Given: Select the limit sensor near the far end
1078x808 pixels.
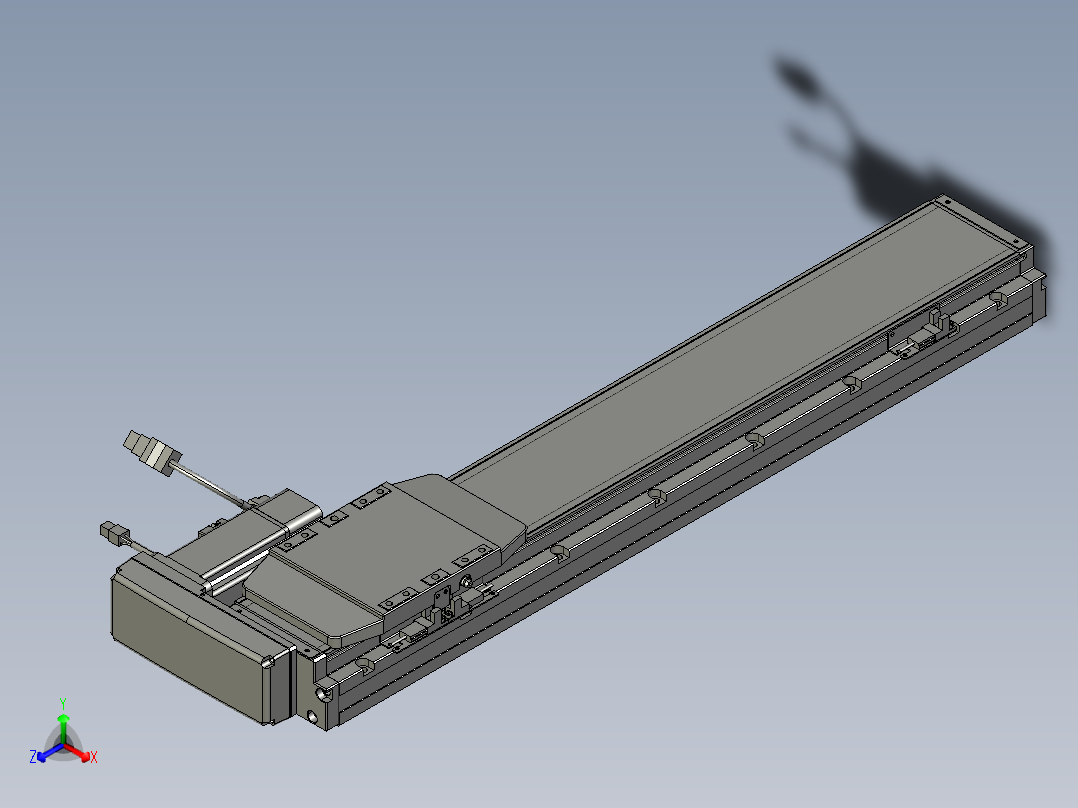Looking at the screenshot, I should (921, 335).
